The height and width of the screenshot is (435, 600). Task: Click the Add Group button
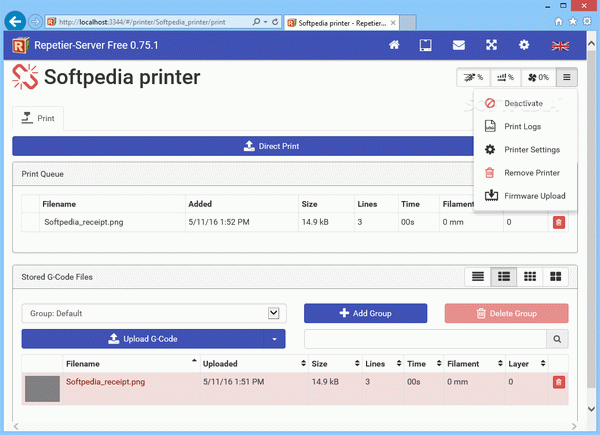365,313
